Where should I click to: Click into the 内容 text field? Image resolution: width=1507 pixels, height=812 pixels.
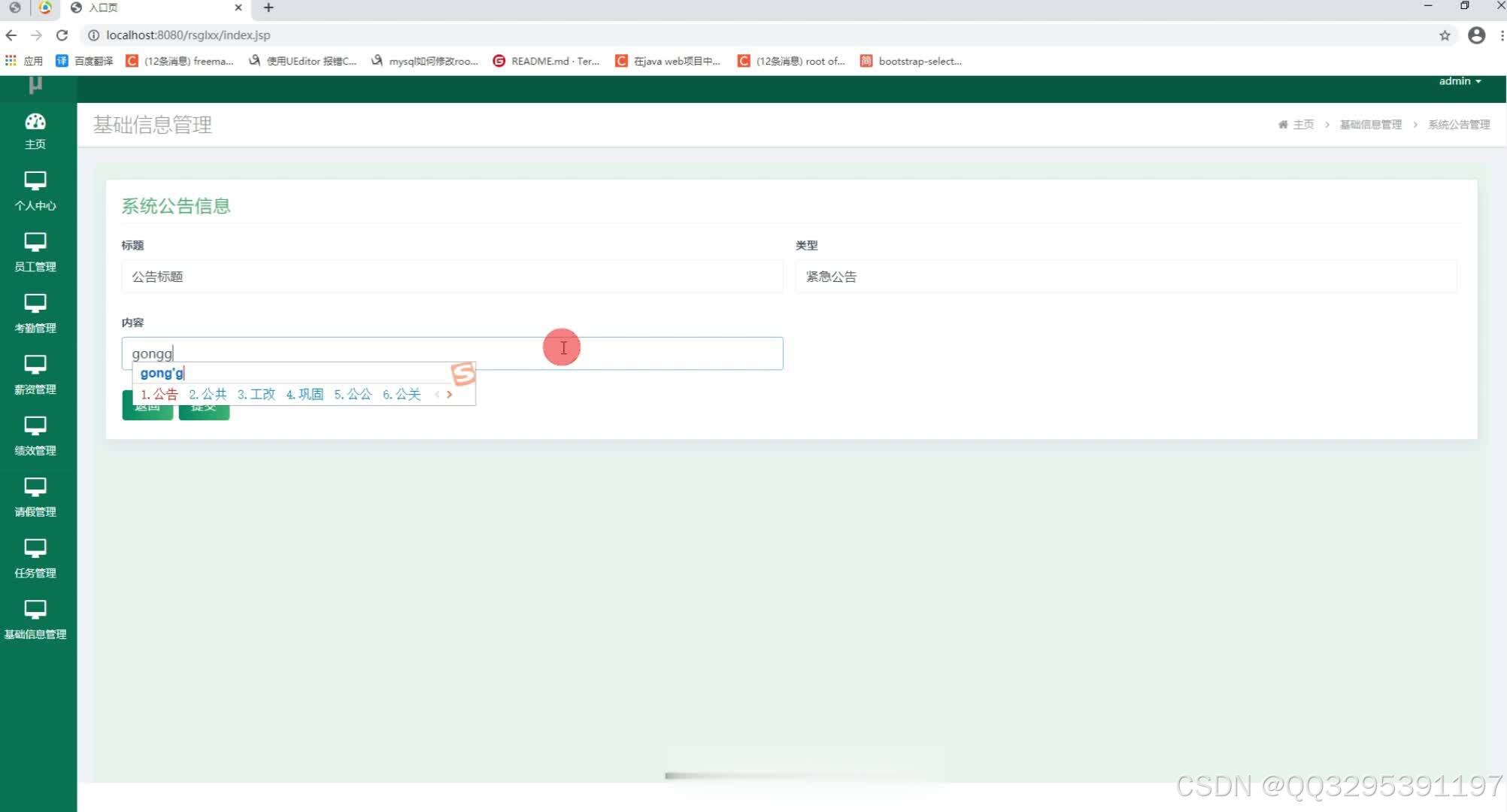[452, 353]
